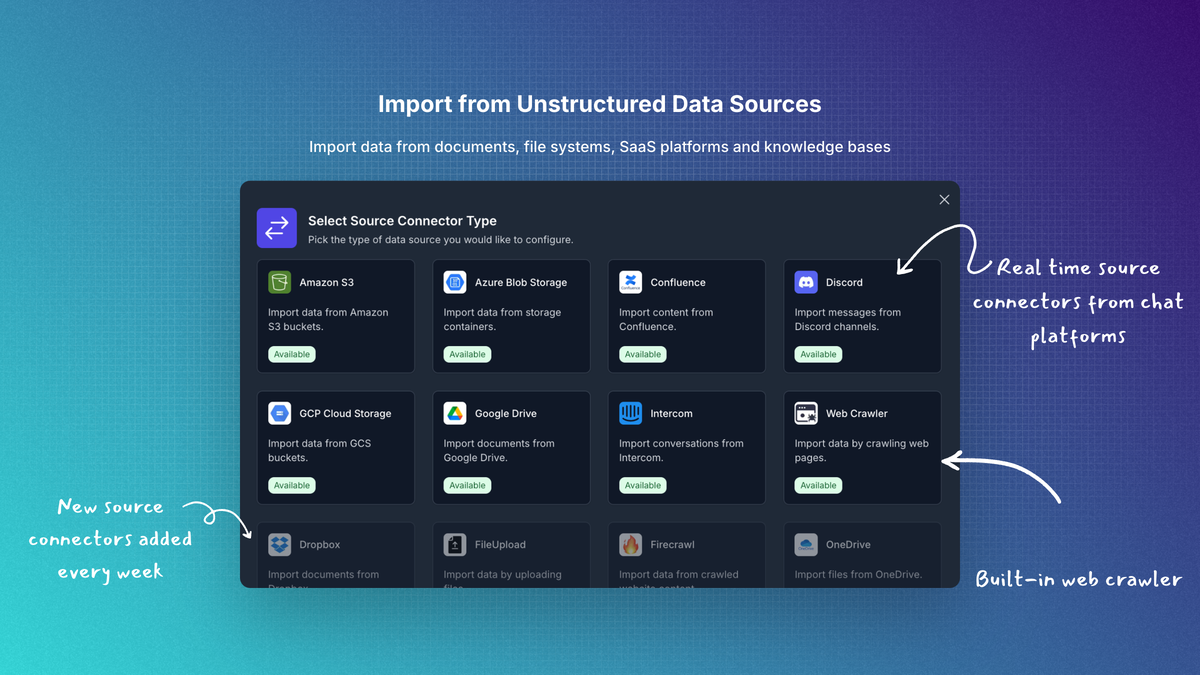
Task: Select the Intercom conversations description text
Action: tap(681, 450)
